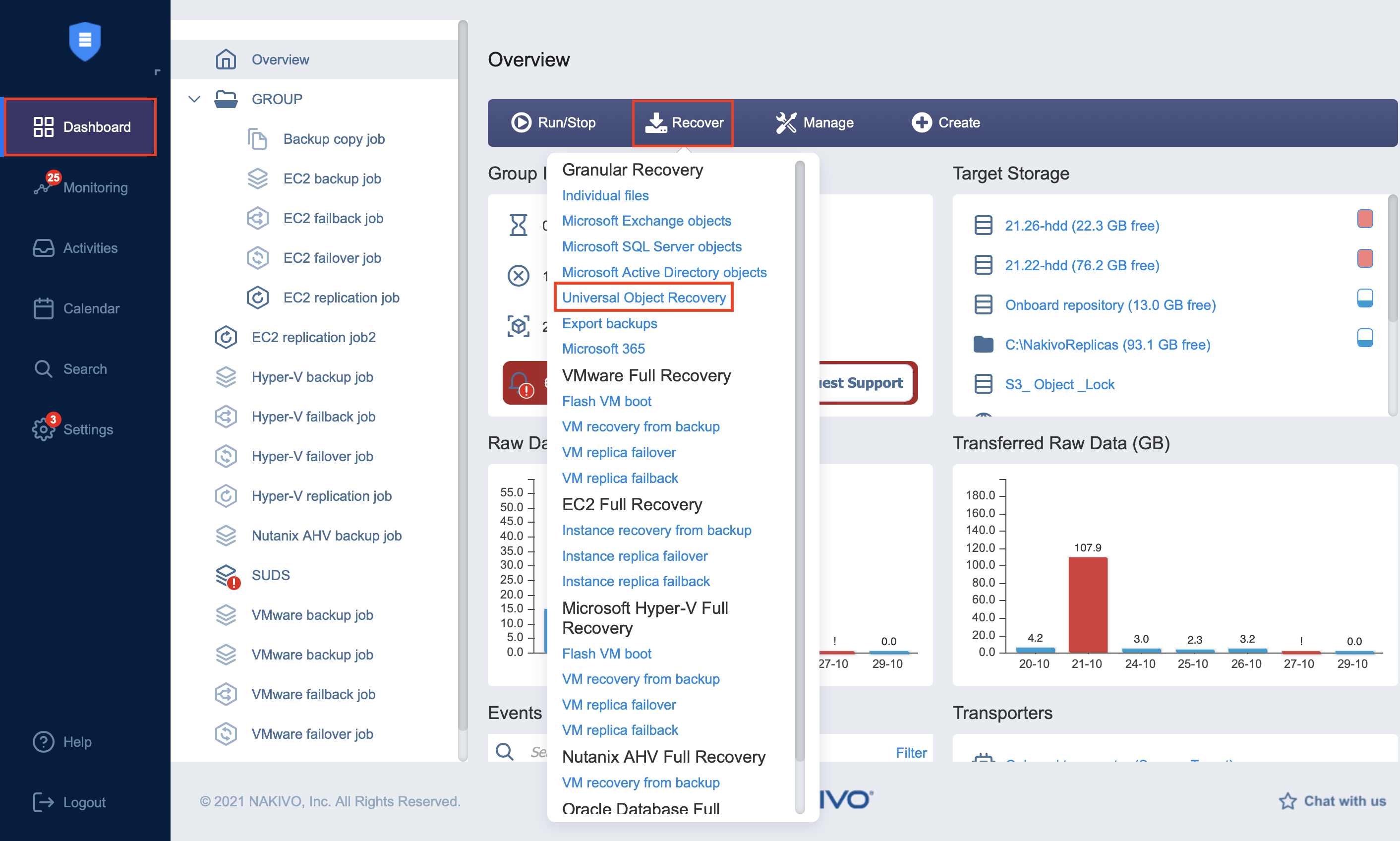Open 21.22-hdd repository
The image size is (1400, 841).
pos(1082,265)
